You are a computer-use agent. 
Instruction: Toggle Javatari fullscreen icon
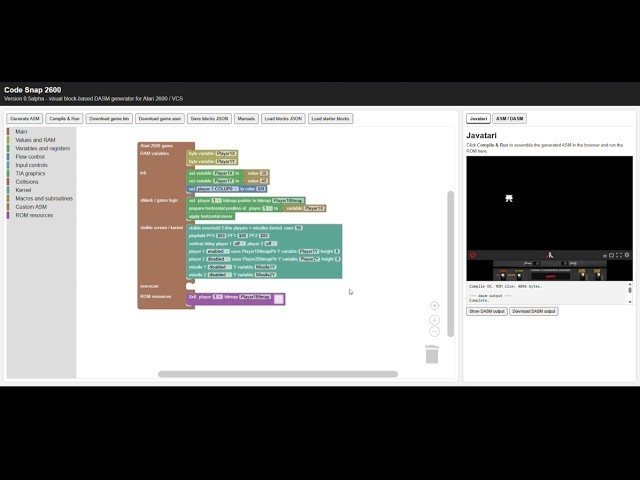point(619,255)
